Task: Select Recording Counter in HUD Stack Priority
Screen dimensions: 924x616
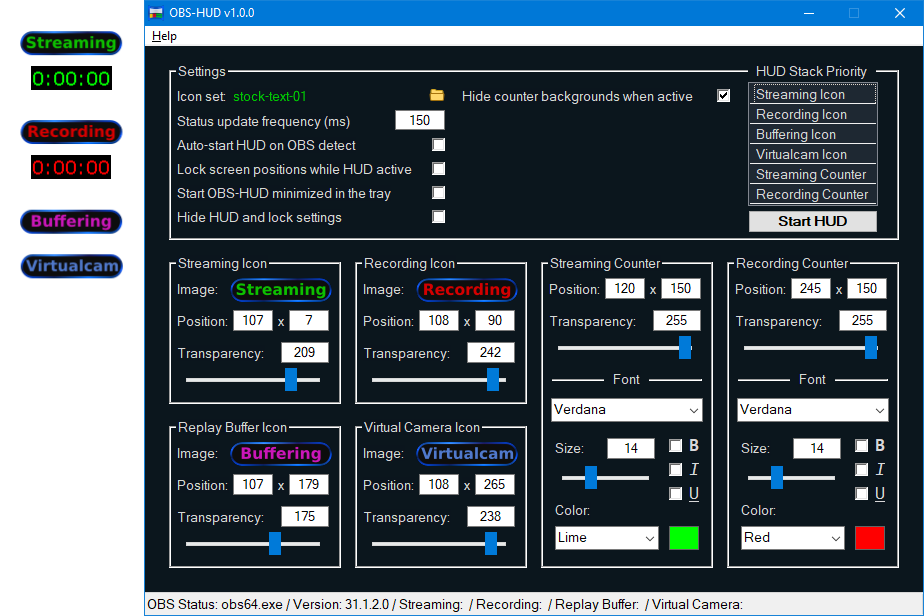Action: click(813, 195)
